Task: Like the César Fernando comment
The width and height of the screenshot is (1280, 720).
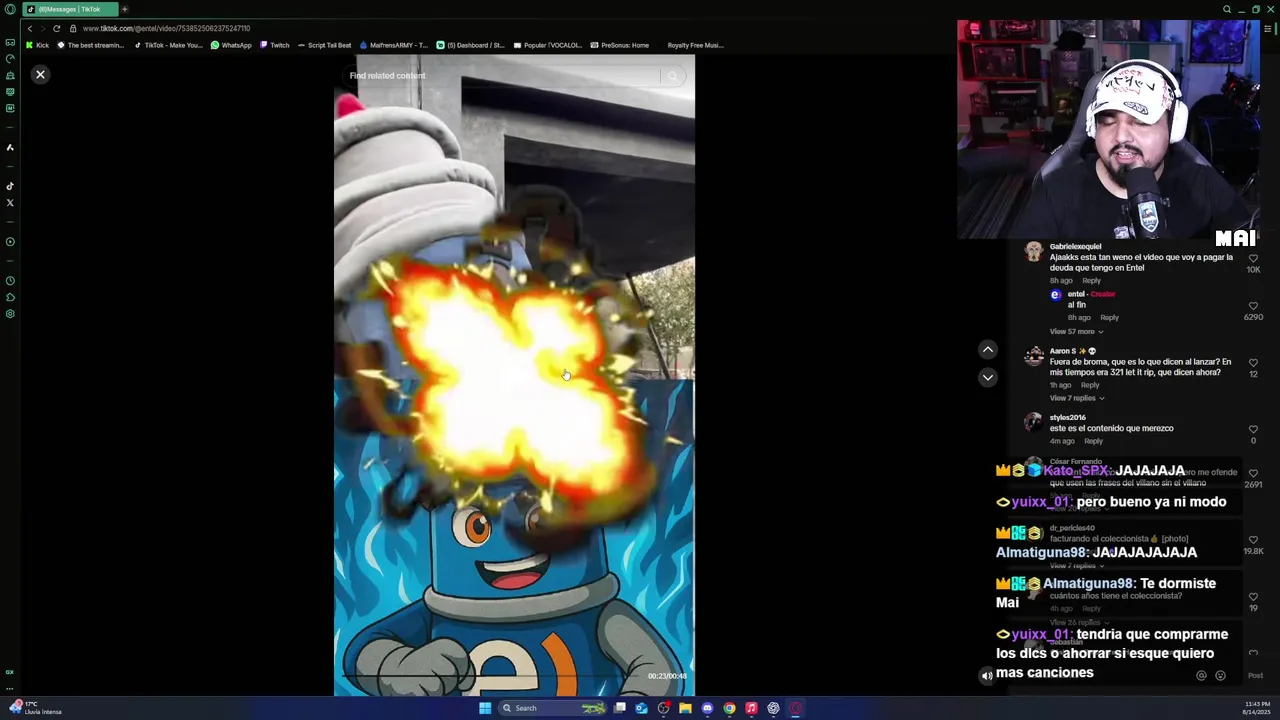Action: coord(1253,473)
